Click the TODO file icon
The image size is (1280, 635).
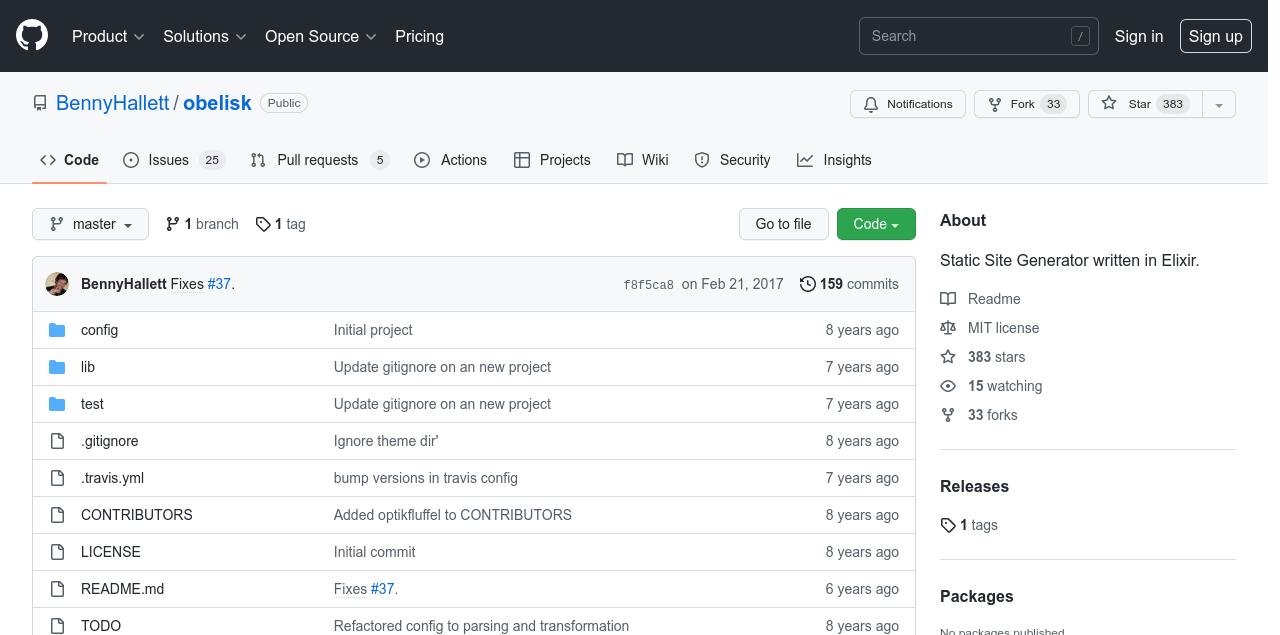57,626
